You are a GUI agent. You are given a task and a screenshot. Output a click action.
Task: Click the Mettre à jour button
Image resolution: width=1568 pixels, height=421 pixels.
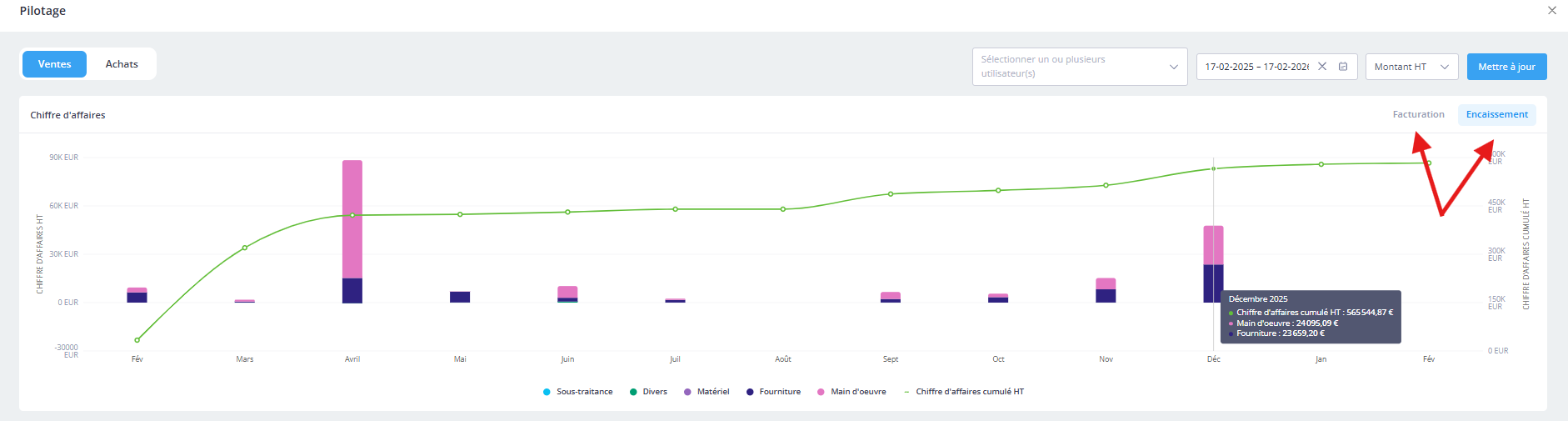click(x=1506, y=67)
